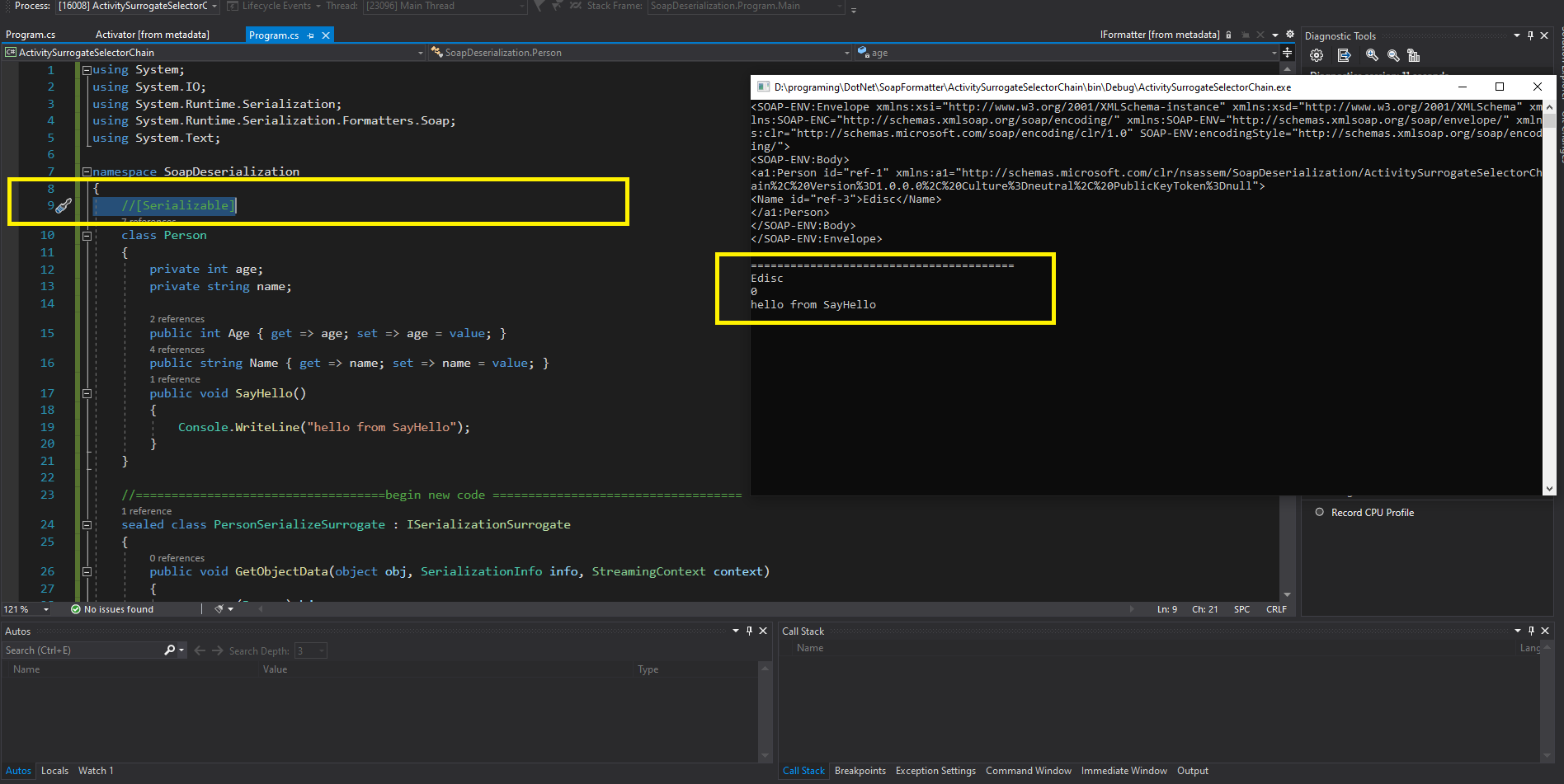Click '4 references' above Name property
This screenshot has height=784, width=1564.
[177, 350]
